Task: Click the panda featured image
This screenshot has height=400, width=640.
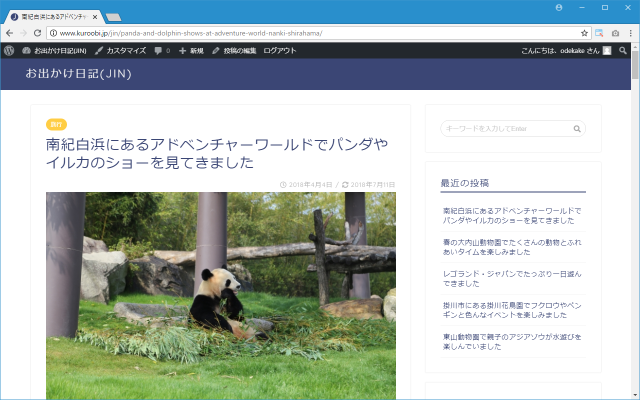Action: pos(221,296)
